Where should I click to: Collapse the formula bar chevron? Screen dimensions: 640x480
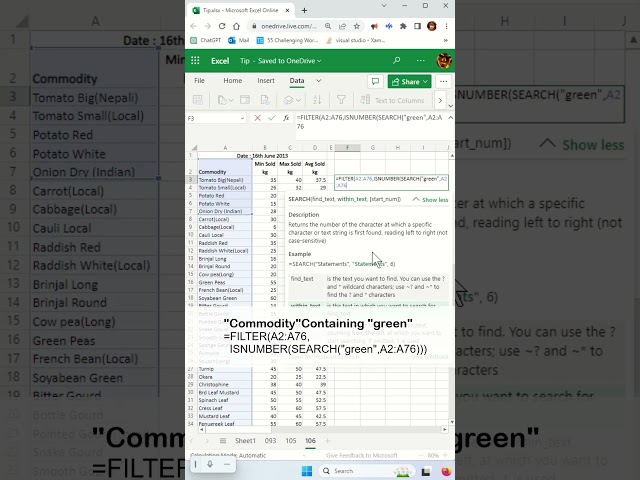pos(450,118)
